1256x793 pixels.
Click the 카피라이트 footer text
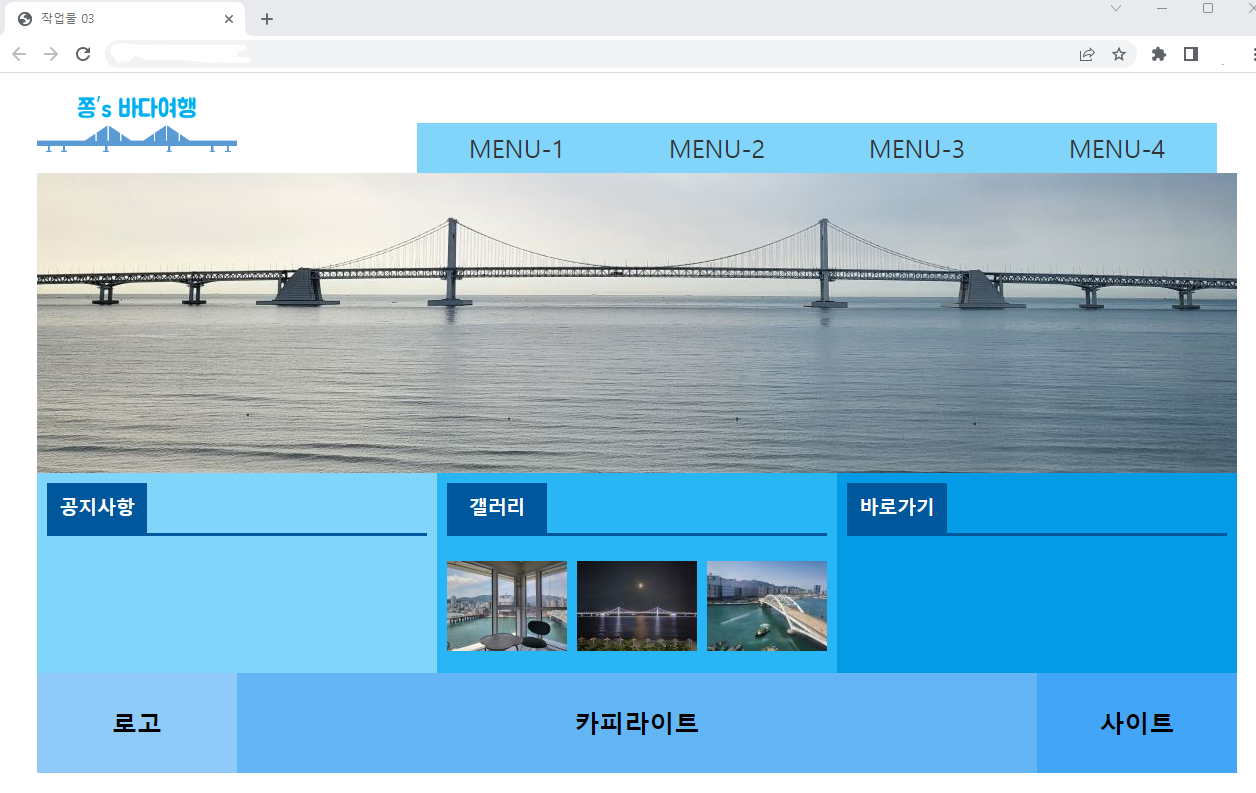pyautogui.click(x=637, y=723)
